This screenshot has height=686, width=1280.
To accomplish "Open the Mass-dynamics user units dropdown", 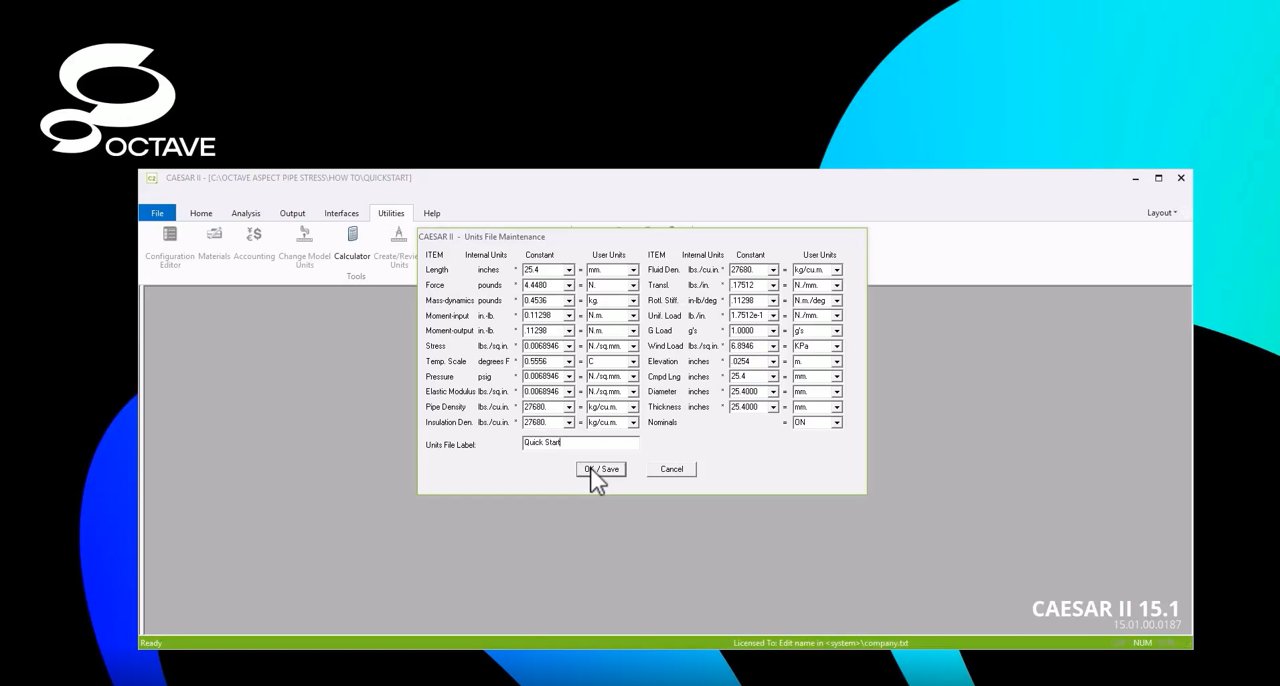I will [633, 300].
